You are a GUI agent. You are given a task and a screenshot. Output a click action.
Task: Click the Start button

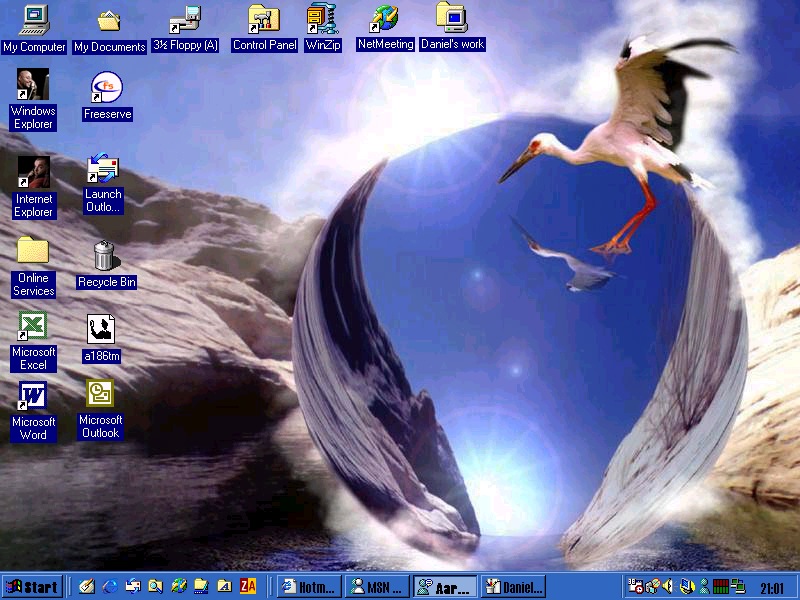[32, 587]
